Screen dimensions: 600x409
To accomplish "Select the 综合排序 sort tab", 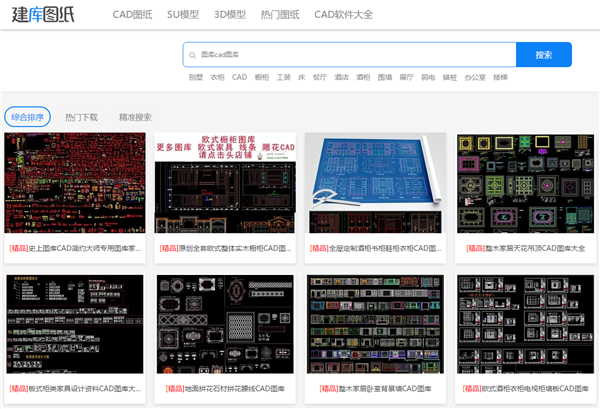I will (x=27, y=117).
